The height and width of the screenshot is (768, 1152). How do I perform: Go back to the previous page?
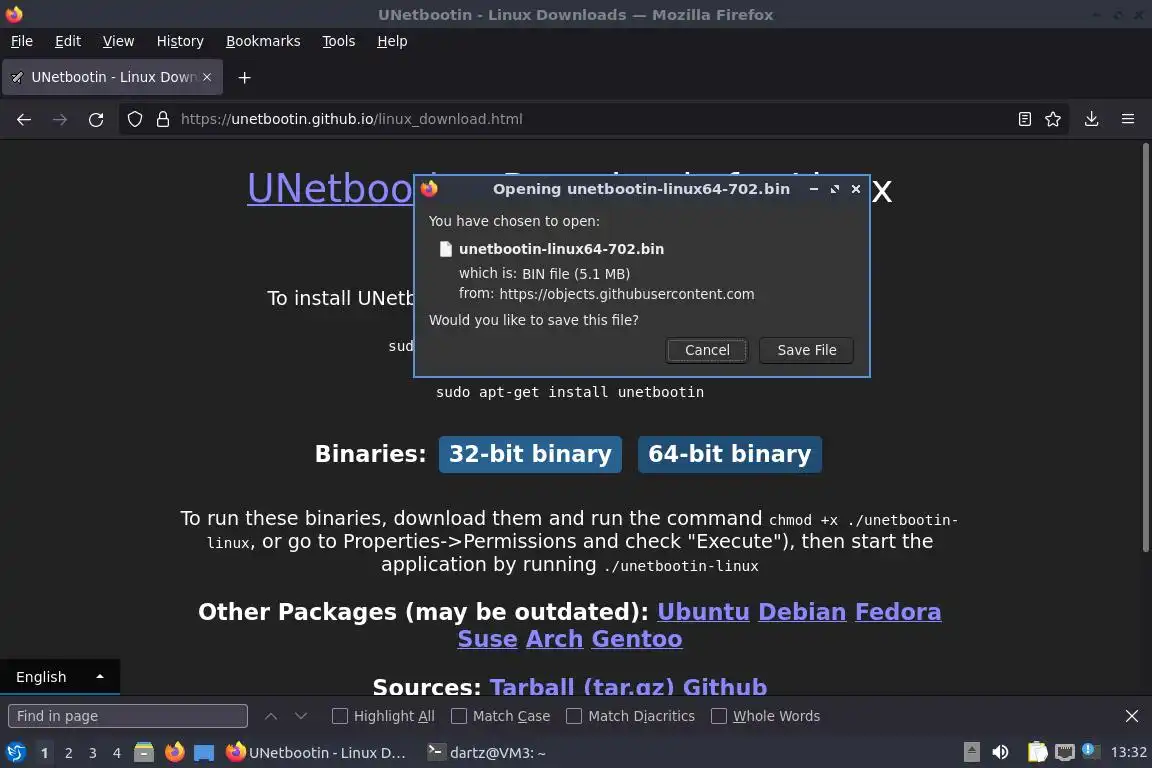(x=24, y=119)
